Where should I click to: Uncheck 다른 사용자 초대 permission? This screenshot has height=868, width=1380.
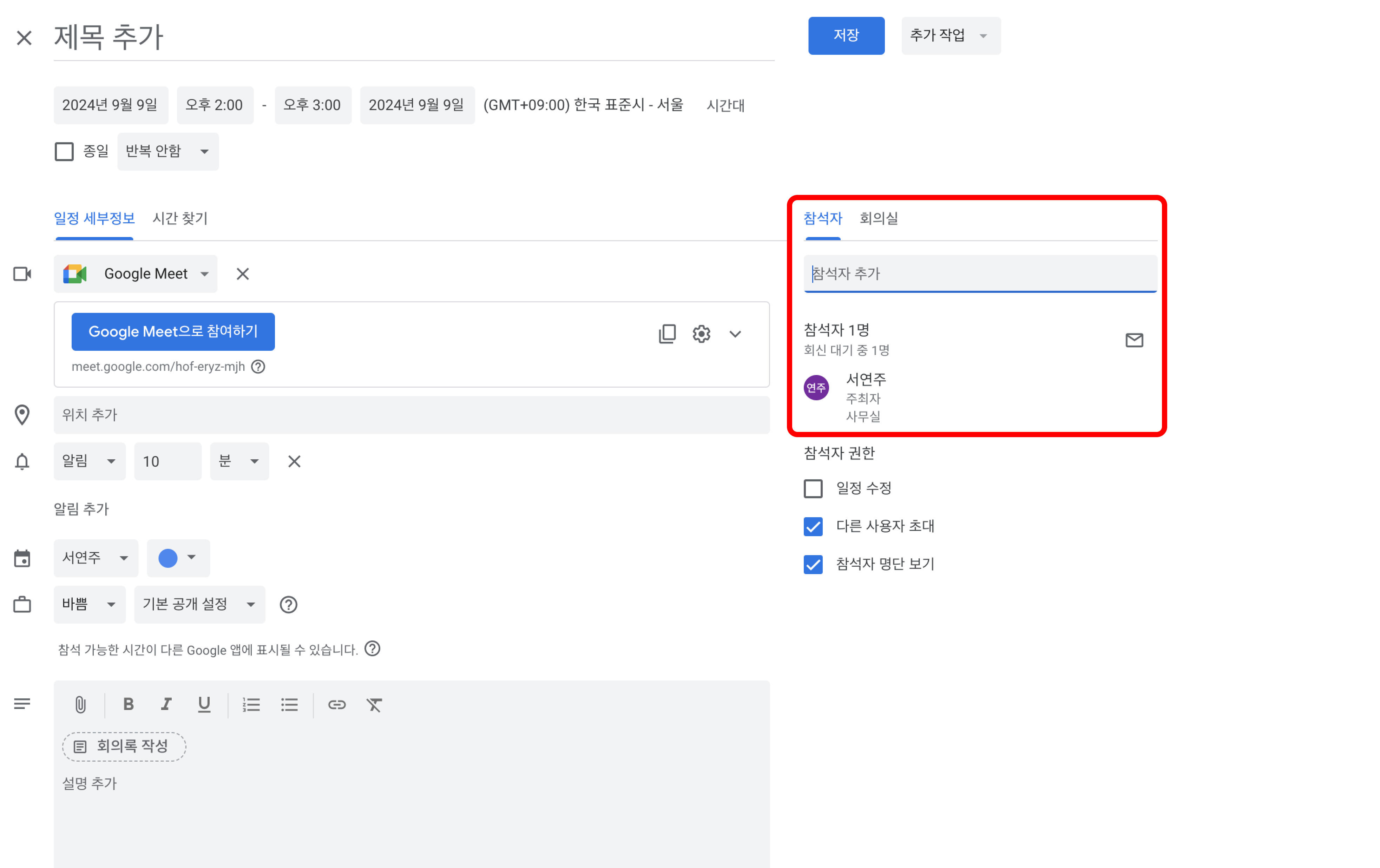tap(813, 526)
